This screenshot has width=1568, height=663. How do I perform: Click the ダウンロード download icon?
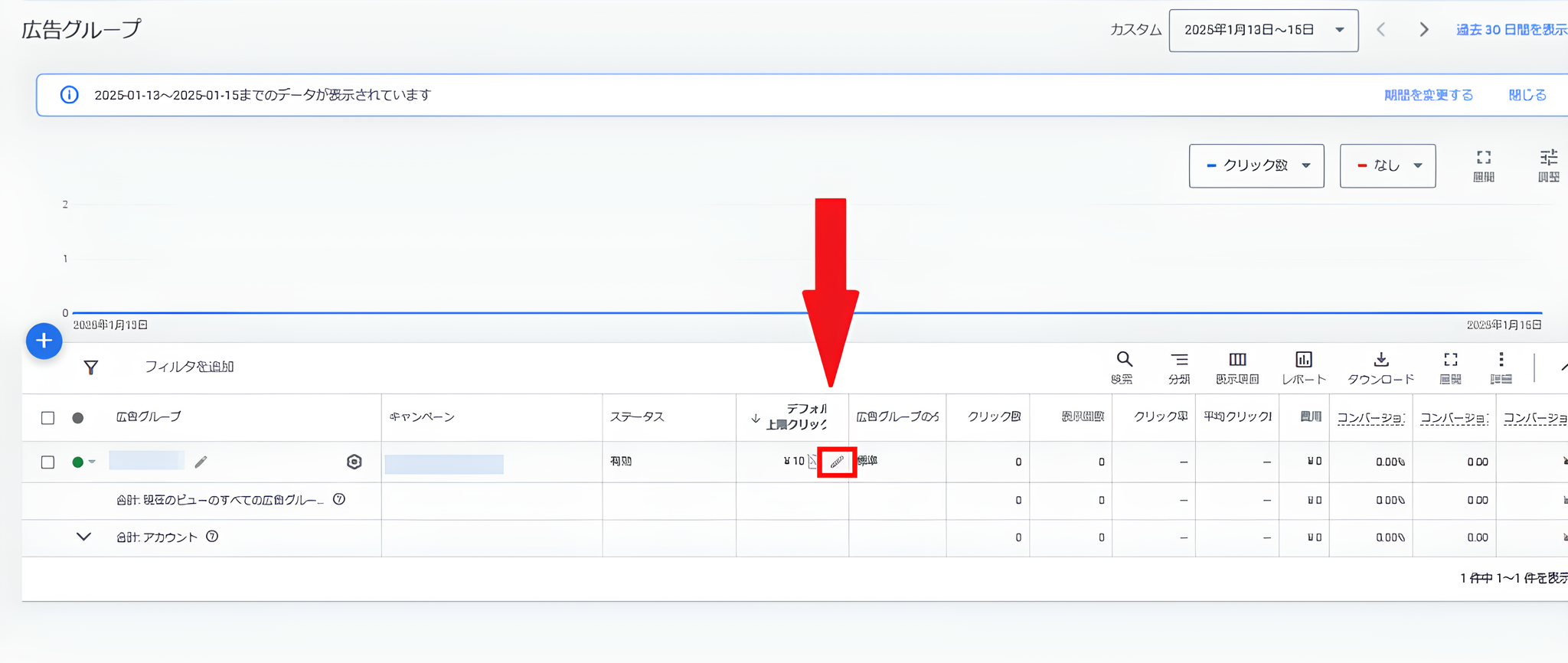point(1380,360)
